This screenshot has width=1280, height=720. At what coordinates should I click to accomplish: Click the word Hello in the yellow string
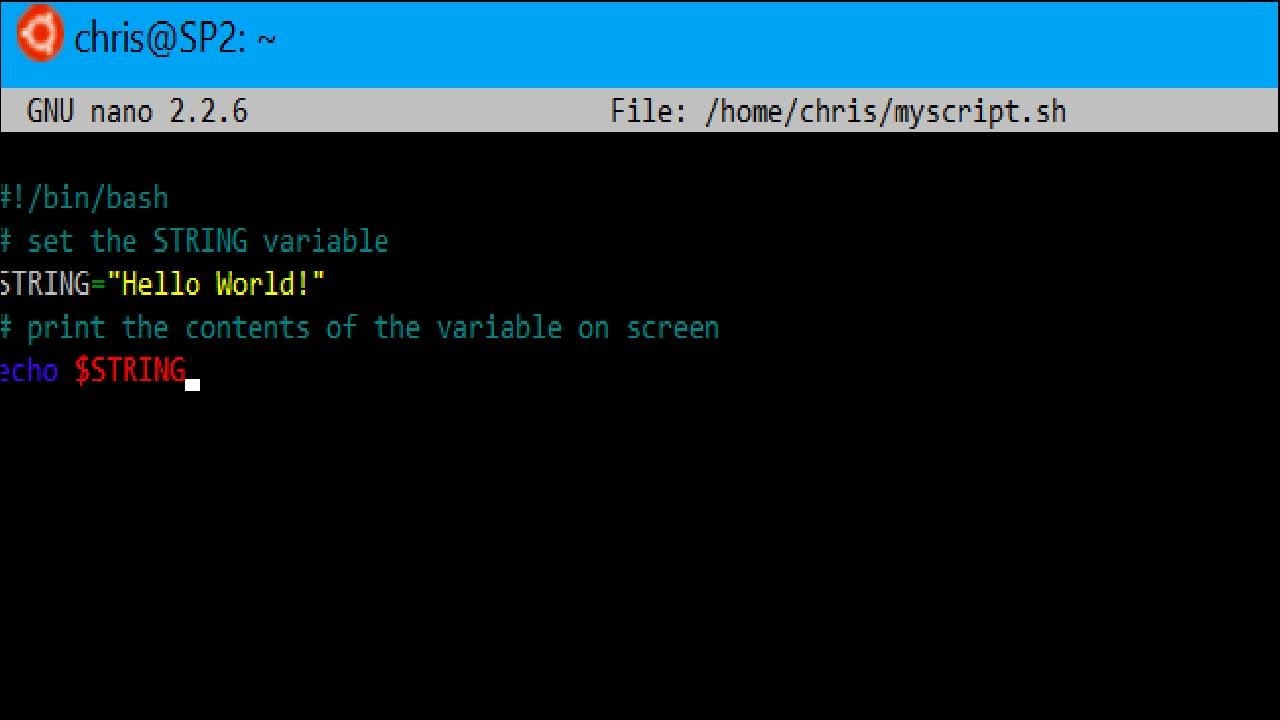(160, 284)
